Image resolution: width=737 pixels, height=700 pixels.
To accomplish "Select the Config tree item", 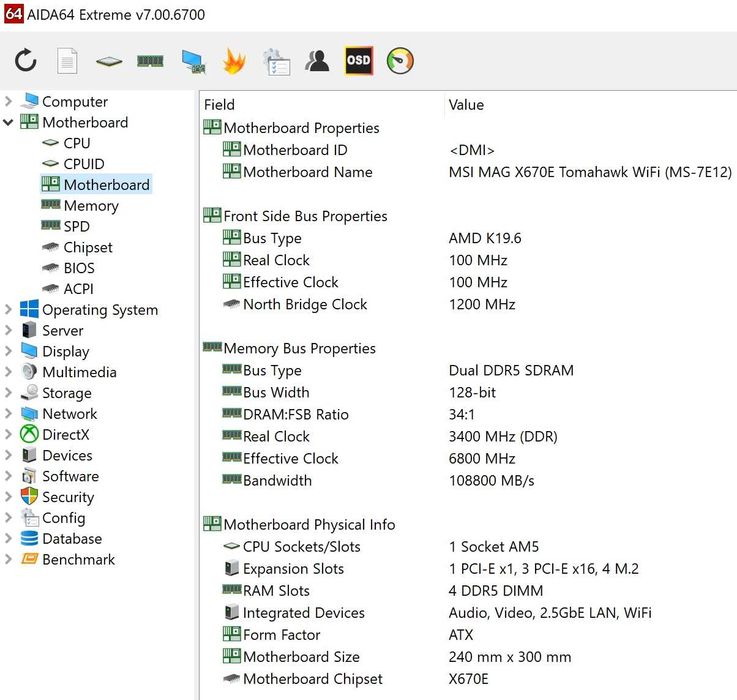I will pyautogui.click(x=53, y=517).
